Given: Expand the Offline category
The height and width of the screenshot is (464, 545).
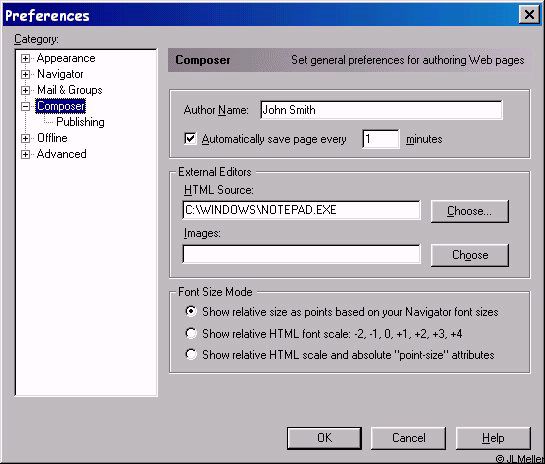Looking at the screenshot, I should click(x=25, y=138).
